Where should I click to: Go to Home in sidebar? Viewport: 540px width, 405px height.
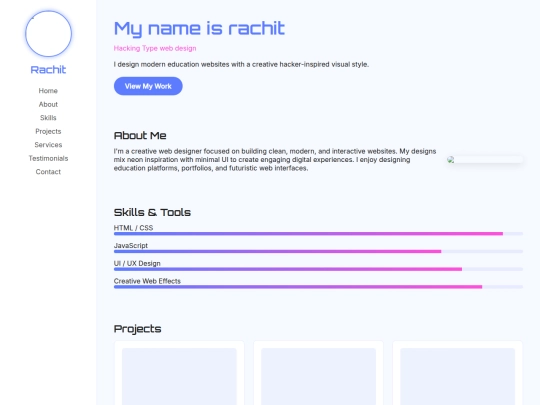click(x=48, y=91)
